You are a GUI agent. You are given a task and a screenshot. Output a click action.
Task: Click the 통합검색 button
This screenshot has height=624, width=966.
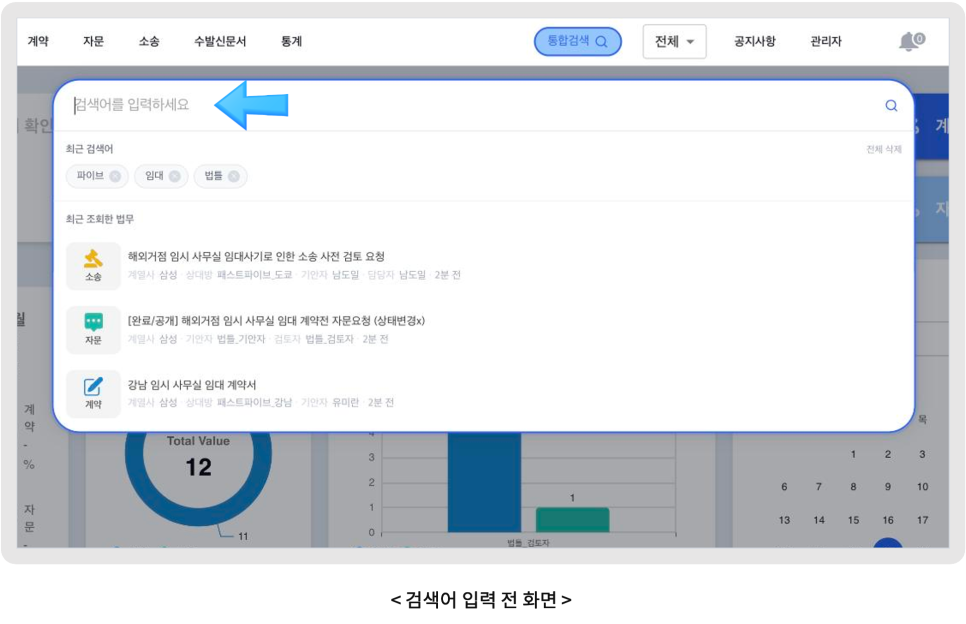[577, 41]
